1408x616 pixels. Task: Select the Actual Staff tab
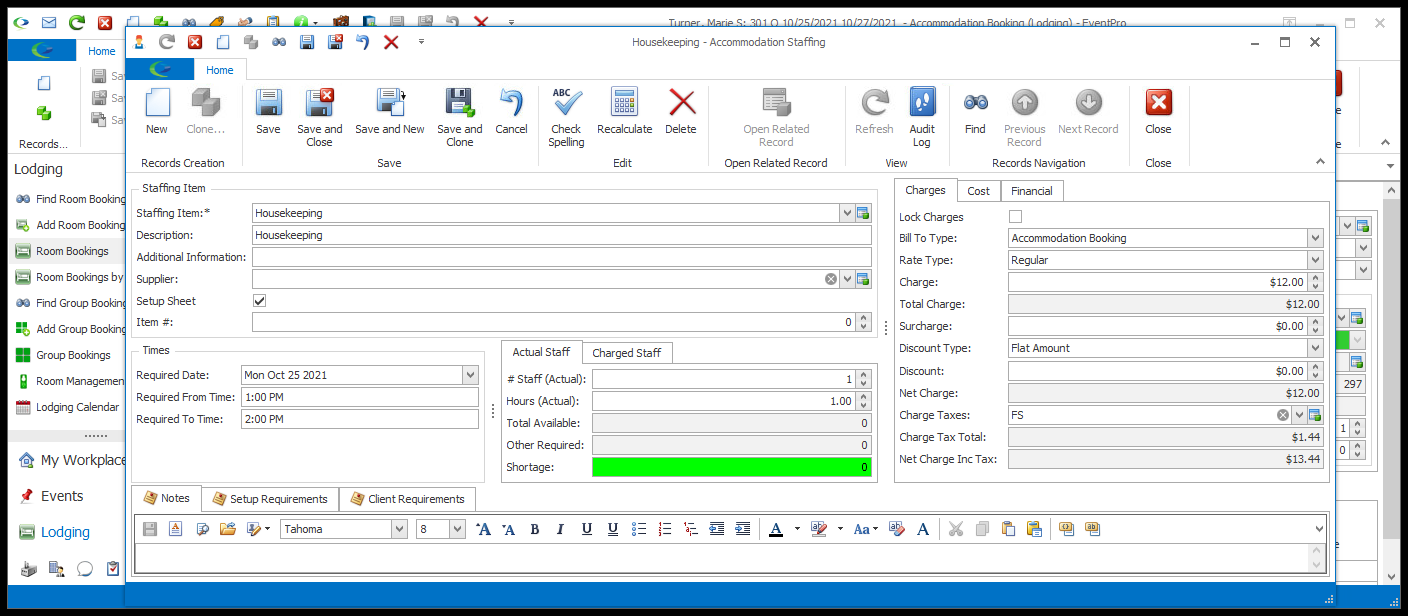click(541, 352)
